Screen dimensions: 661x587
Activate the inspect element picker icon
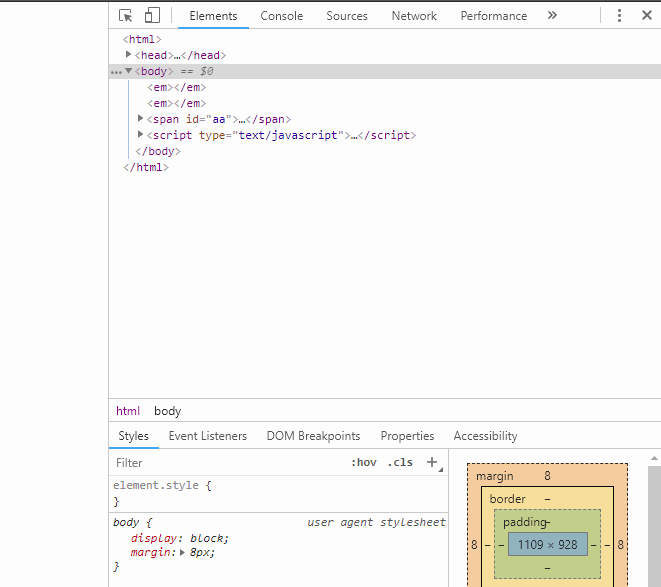point(126,16)
